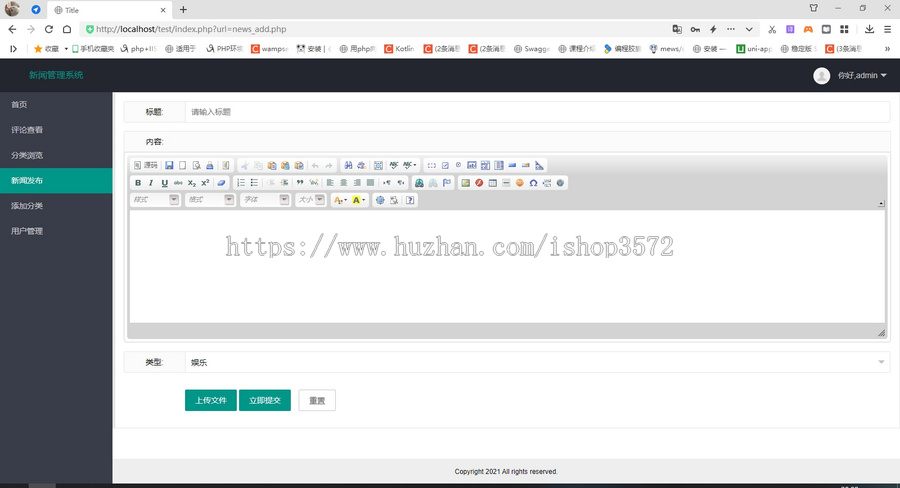The width and height of the screenshot is (900, 488).
Task: Center align text in editor
Action: click(x=344, y=183)
